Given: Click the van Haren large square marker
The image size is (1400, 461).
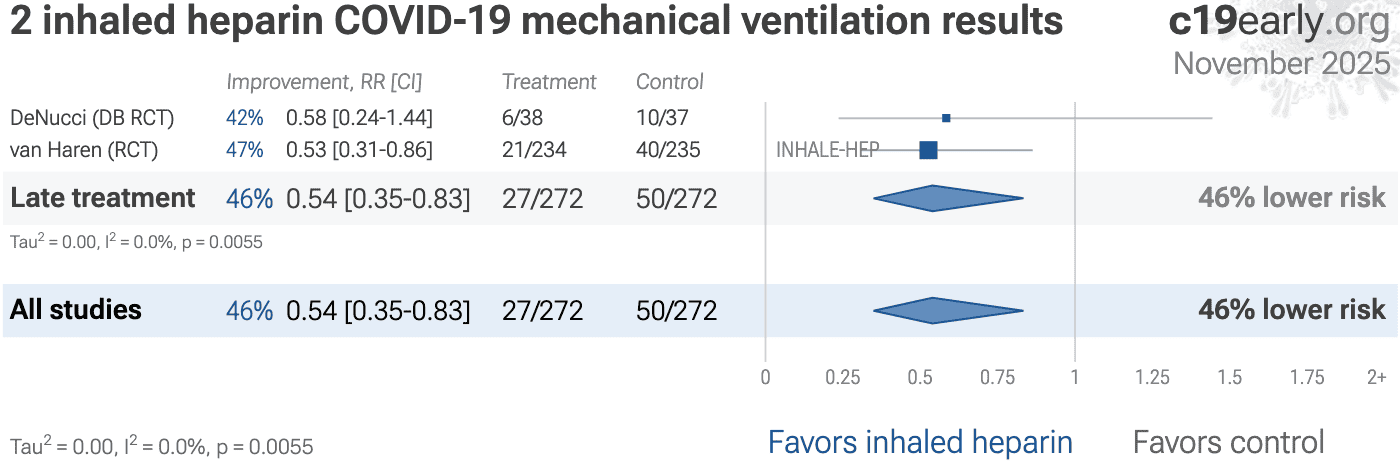Looking at the screenshot, I should pos(928,150).
